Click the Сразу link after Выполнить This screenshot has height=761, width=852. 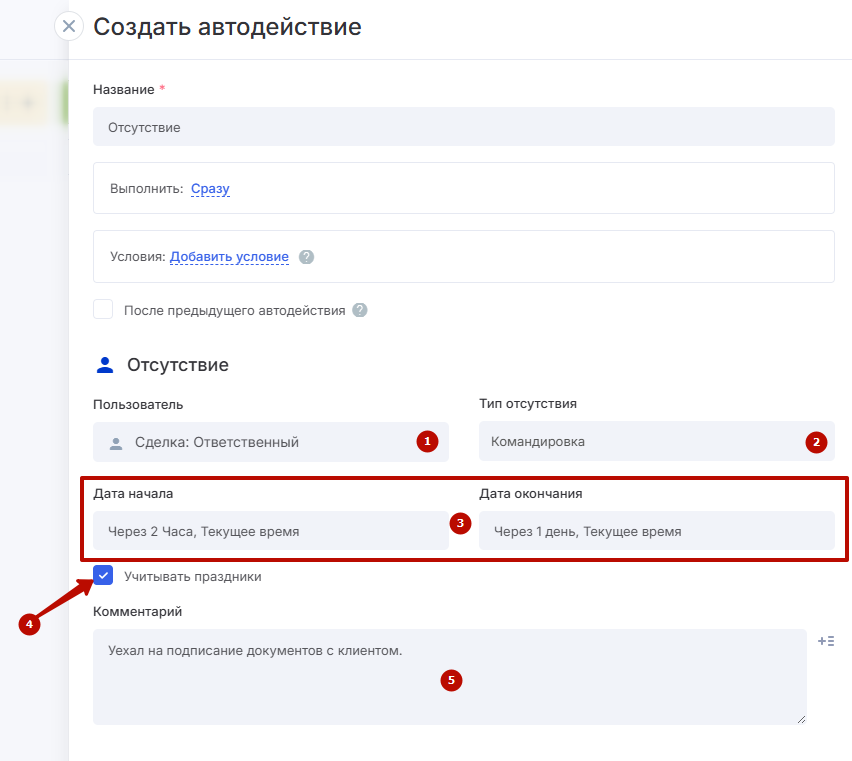(x=210, y=188)
